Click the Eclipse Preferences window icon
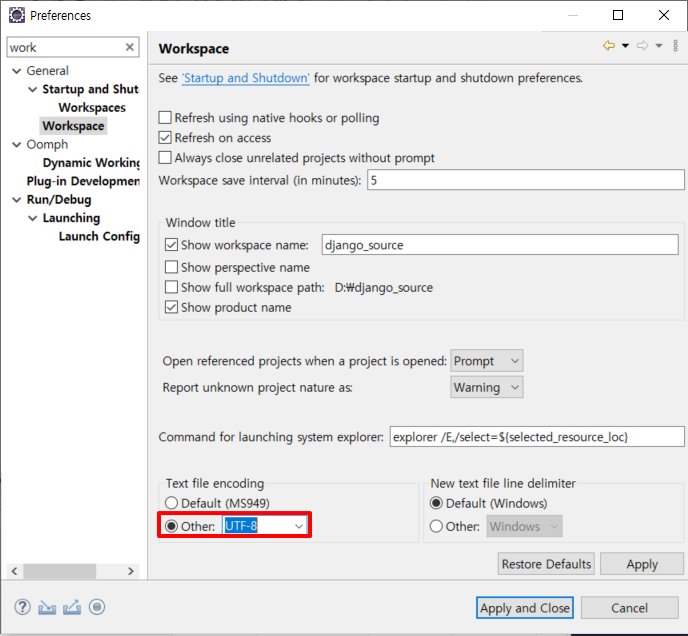The width and height of the screenshot is (688, 636). tap(17, 15)
